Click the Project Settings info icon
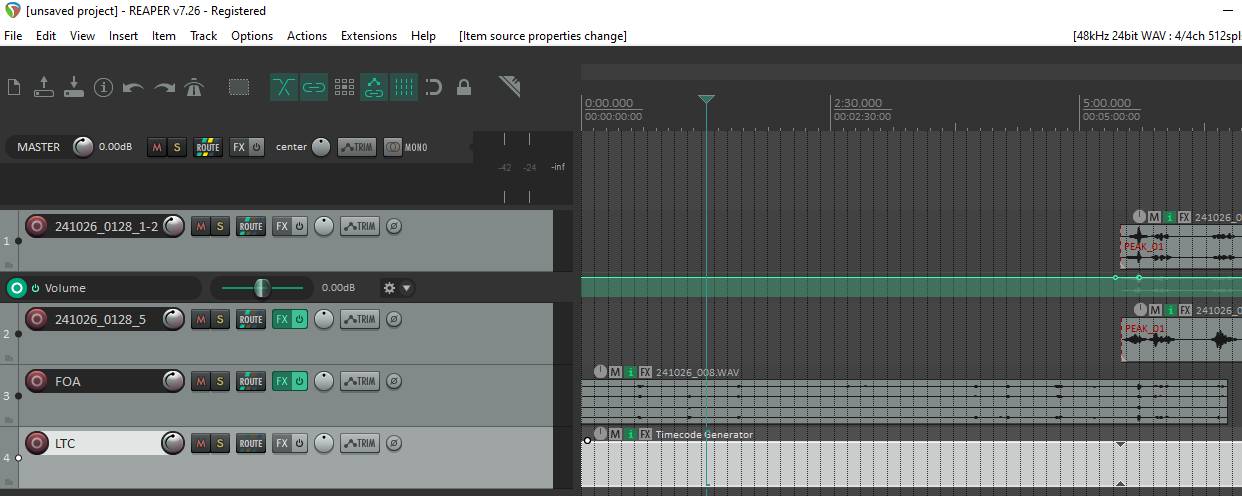This screenshot has height=496, width=1242. (103, 88)
